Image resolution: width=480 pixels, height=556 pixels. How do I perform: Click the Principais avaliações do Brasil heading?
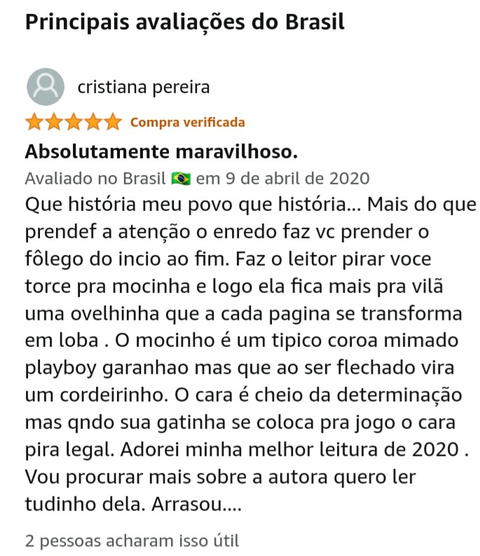[185, 22]
